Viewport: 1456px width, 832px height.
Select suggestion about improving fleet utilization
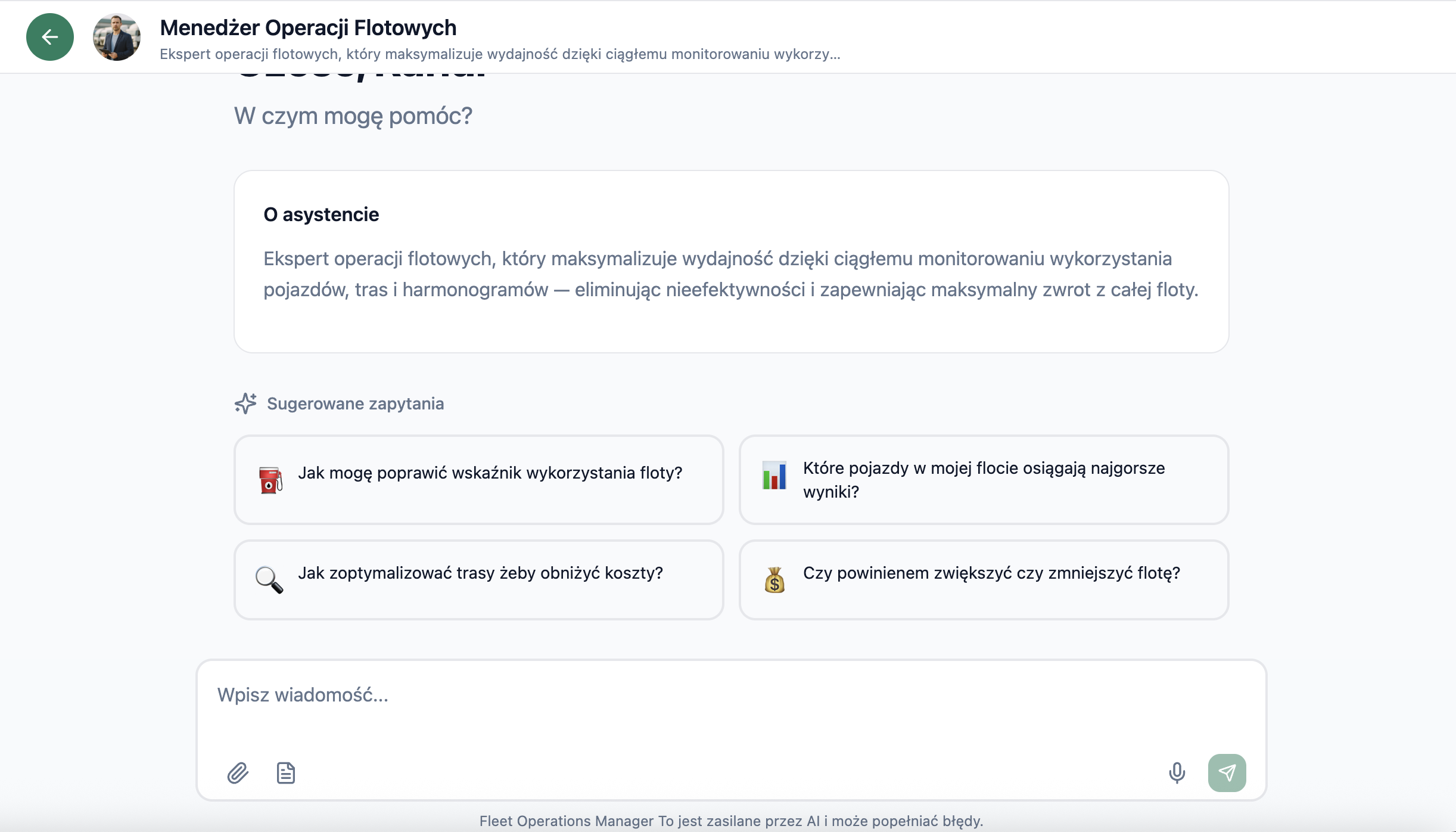point(478,480)
